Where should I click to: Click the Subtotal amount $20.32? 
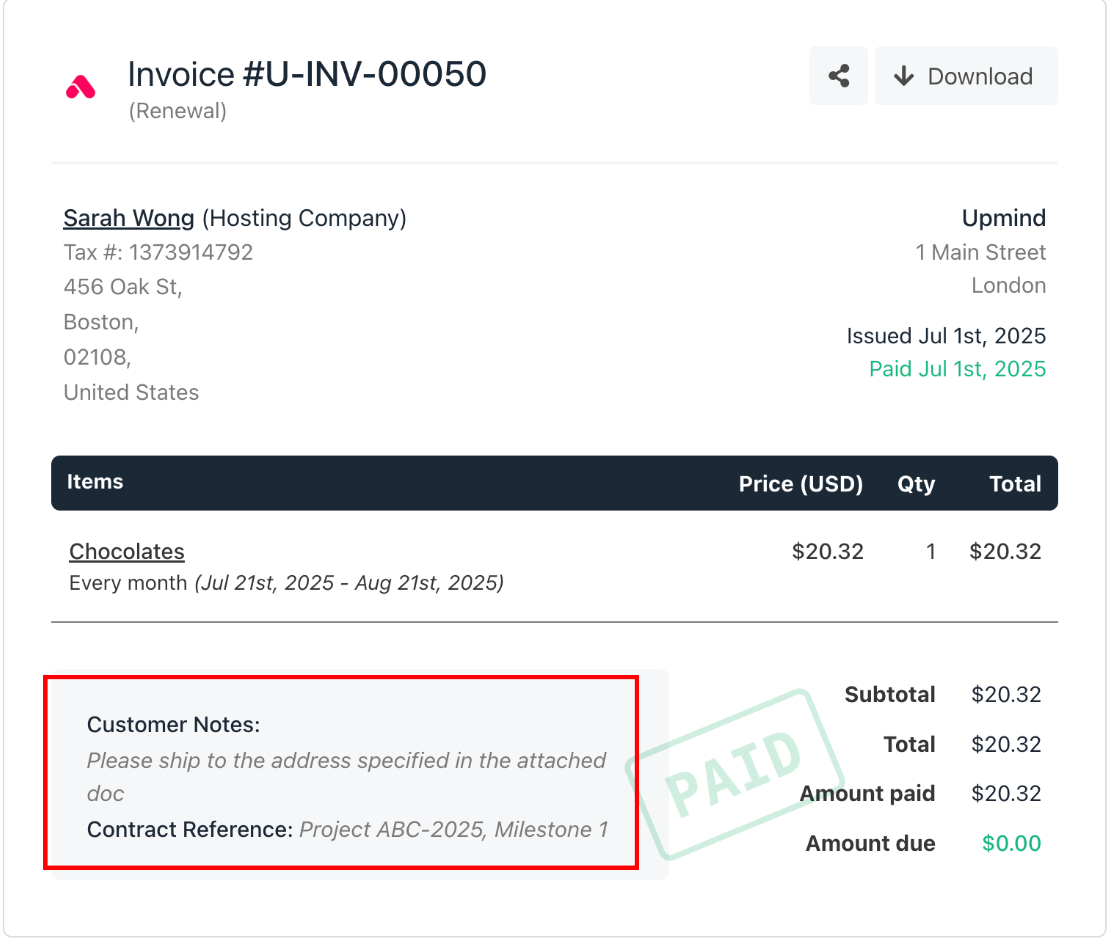click(1006, 695)
